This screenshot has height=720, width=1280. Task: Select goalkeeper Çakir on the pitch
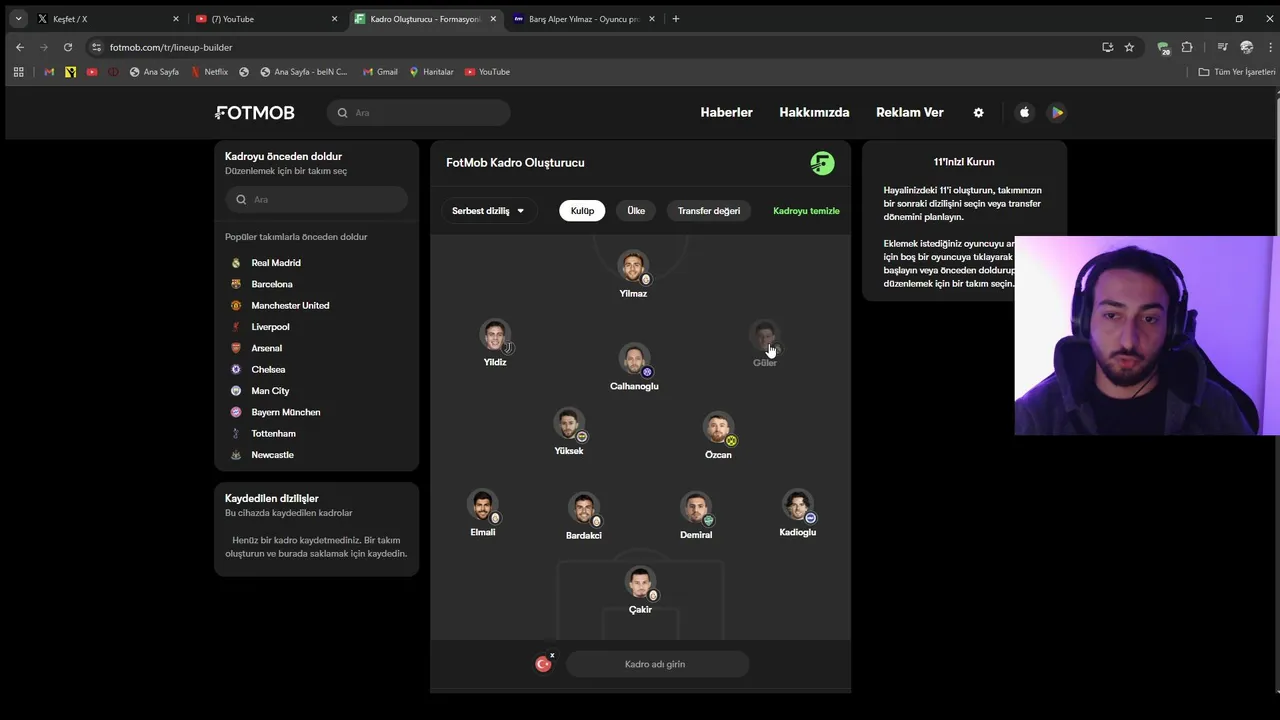tap(640, 590)
